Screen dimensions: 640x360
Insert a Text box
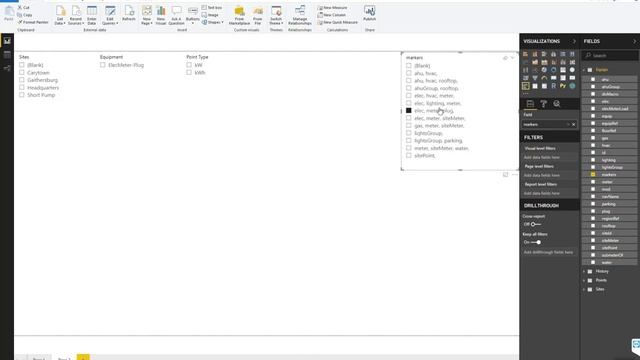[x=212, y=7]
